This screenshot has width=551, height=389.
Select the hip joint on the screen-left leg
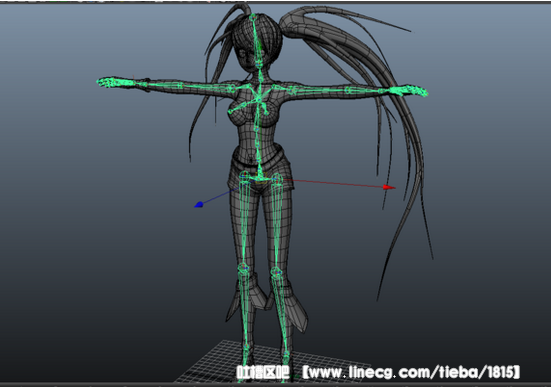(244, 175)
